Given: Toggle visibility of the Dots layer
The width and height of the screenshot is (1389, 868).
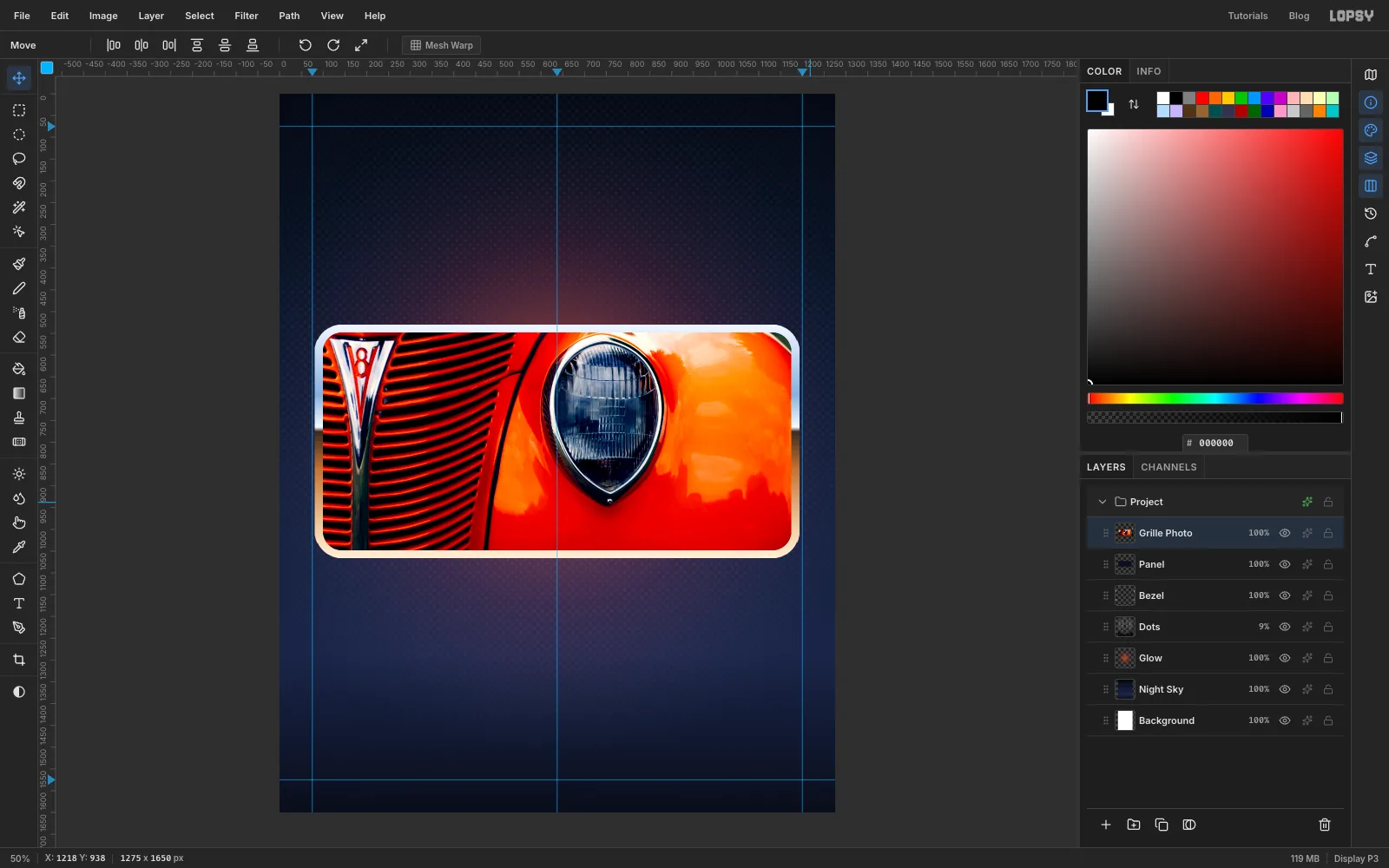Looking at the screenshot, I should click(1285, 627).
